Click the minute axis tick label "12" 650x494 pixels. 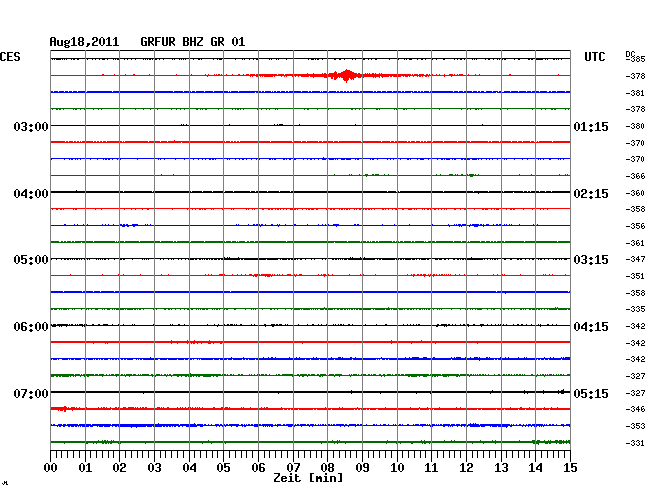pyautogui.click(x=466, y=468)
